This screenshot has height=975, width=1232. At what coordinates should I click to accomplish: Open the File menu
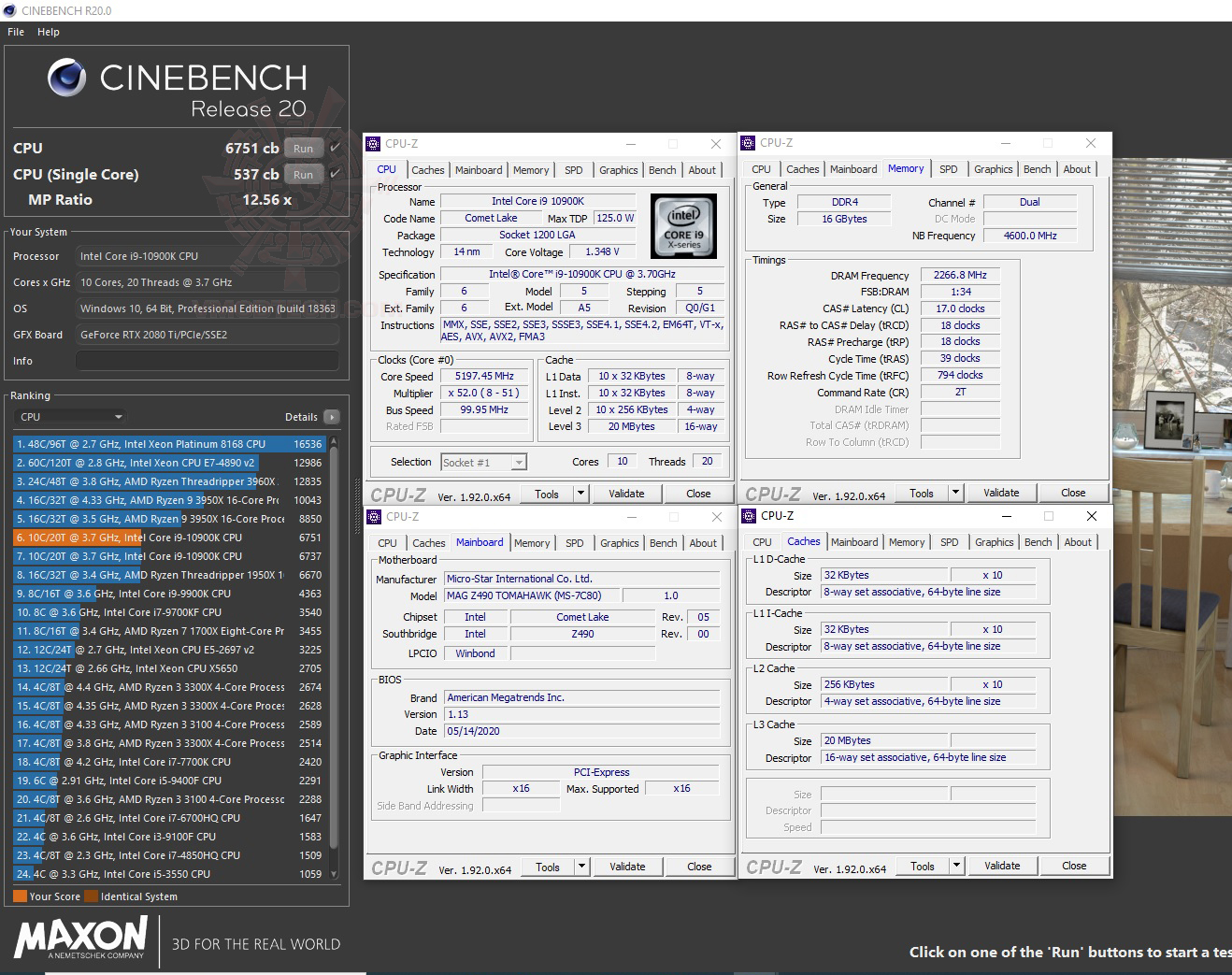click(15, 31)
